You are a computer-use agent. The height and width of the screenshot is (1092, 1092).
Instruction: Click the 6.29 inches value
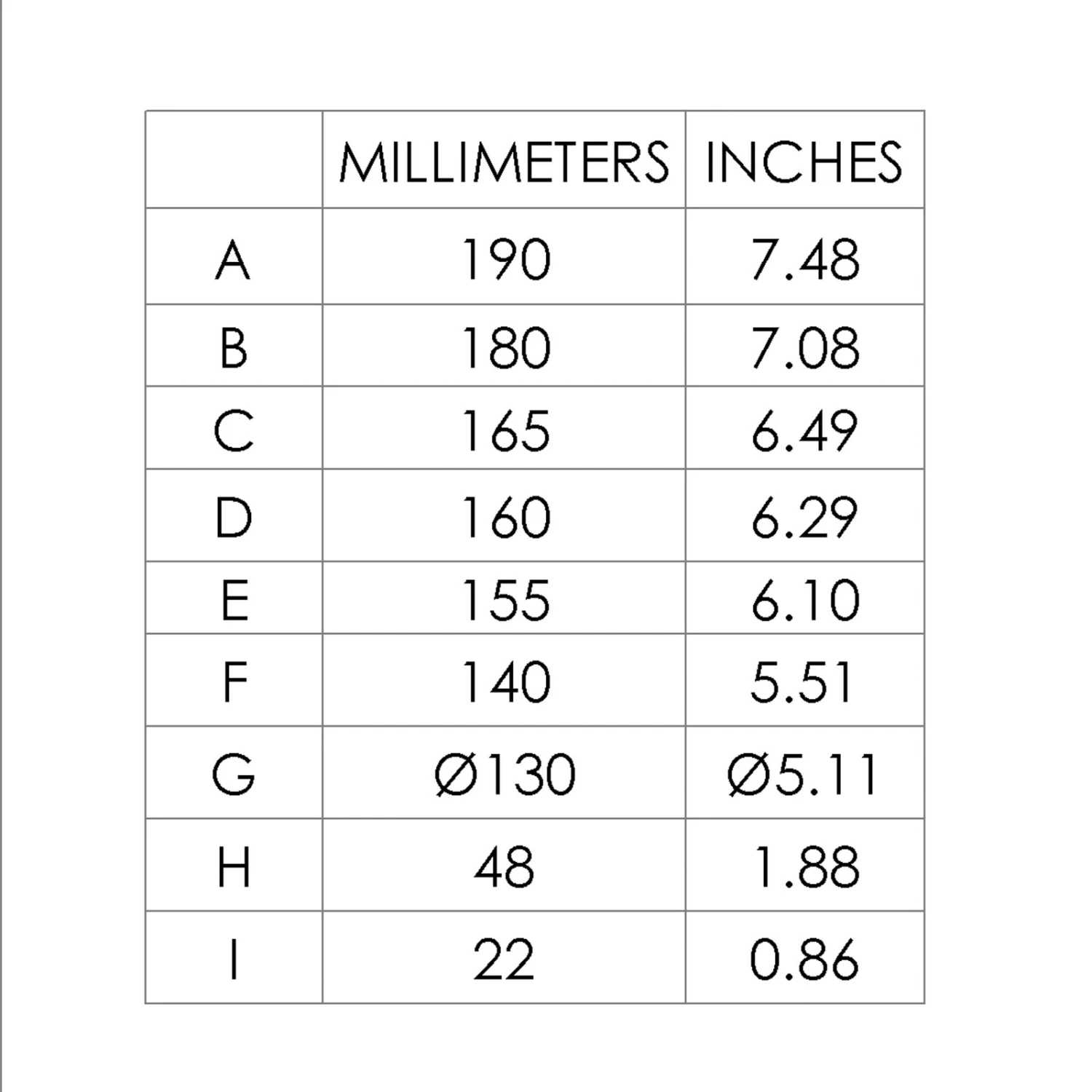click(x=804, y=518)
